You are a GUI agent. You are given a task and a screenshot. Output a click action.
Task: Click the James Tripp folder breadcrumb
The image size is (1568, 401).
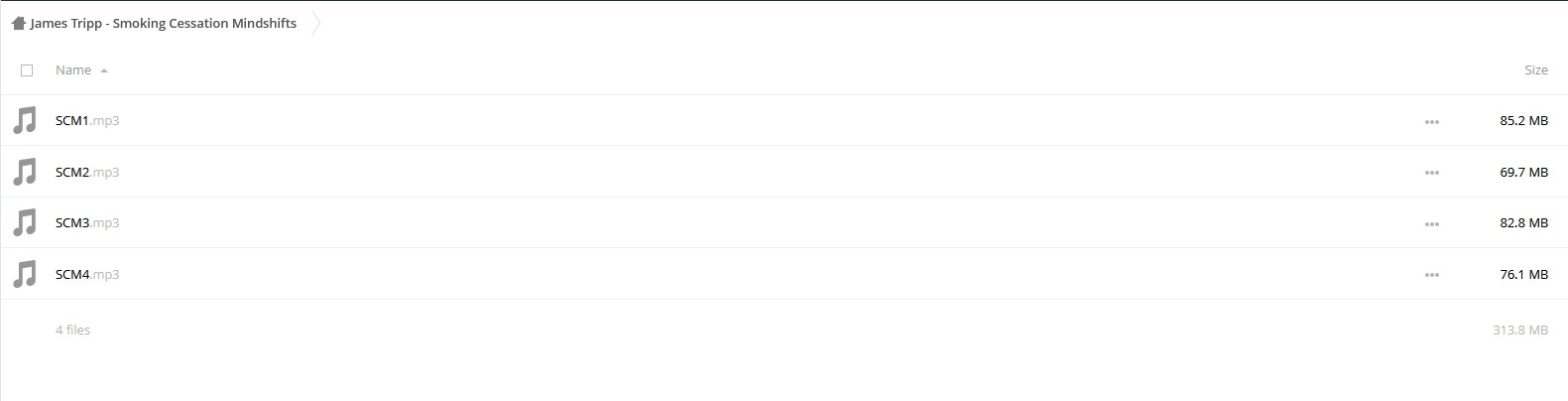pos(163,23)
